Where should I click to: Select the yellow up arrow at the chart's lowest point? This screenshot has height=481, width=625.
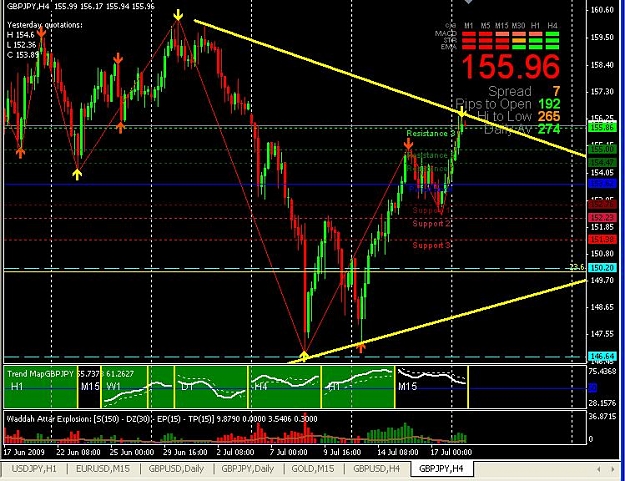(304, 356)
